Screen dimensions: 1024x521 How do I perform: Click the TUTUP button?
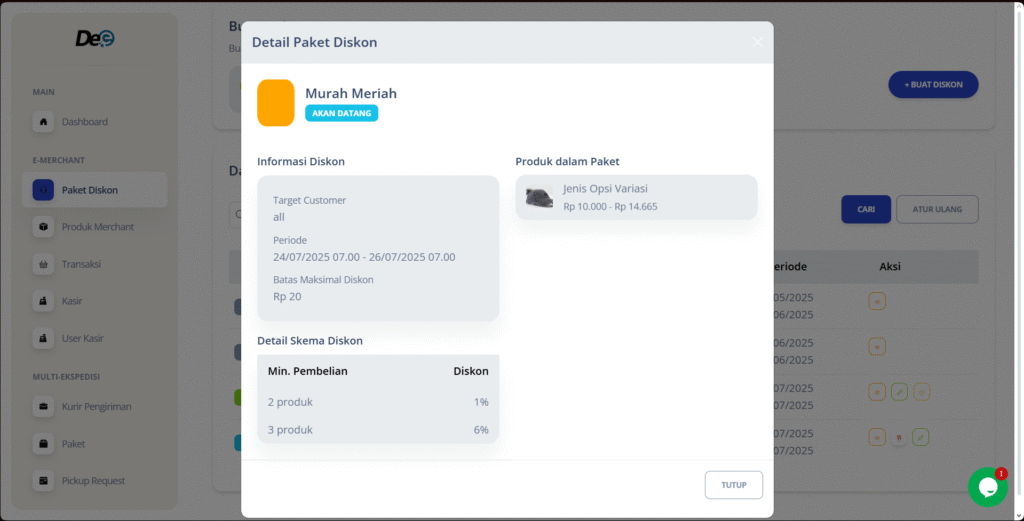[x=733, y=485]
